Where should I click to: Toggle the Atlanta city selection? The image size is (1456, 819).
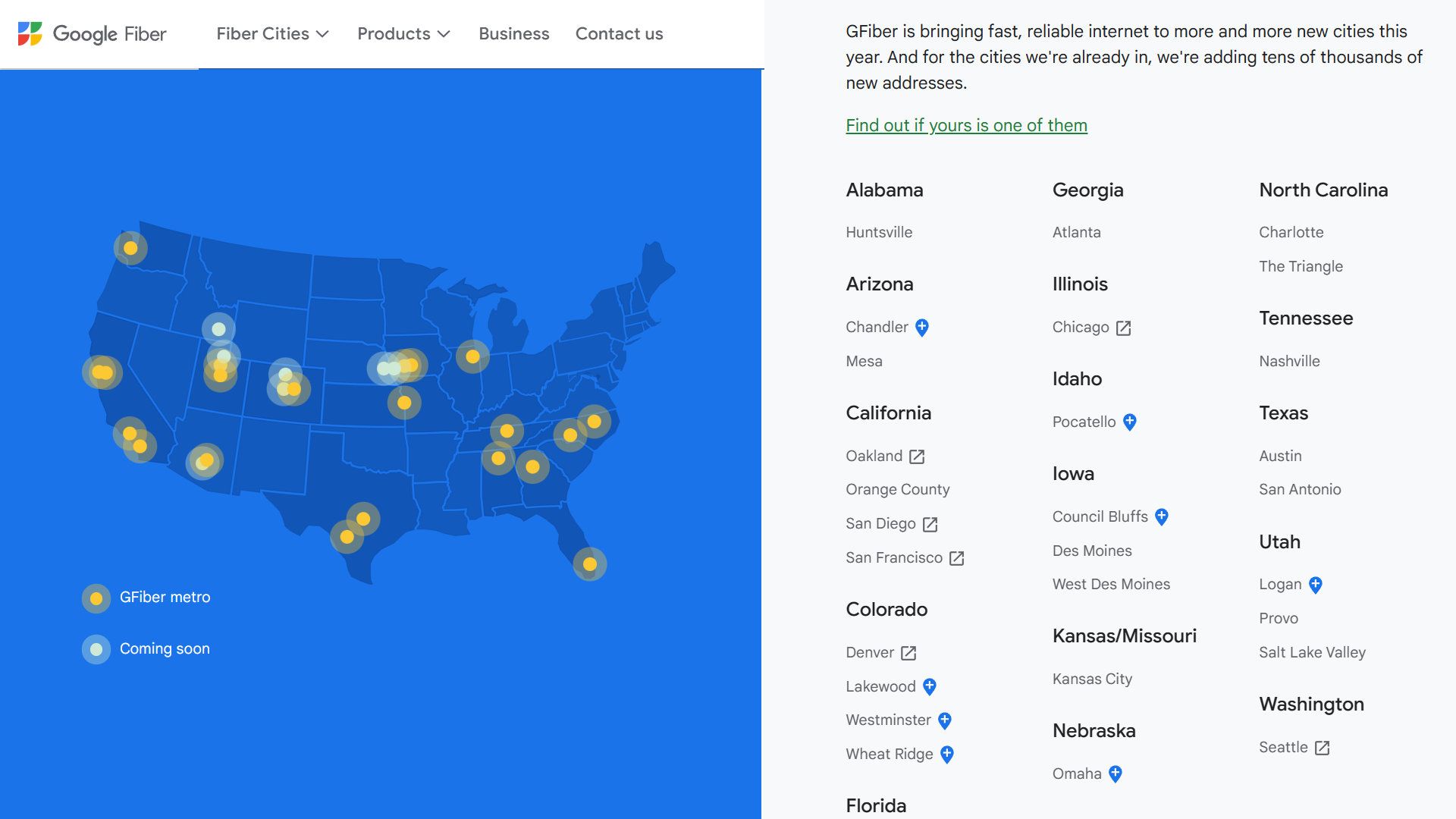coord(1076,231)
